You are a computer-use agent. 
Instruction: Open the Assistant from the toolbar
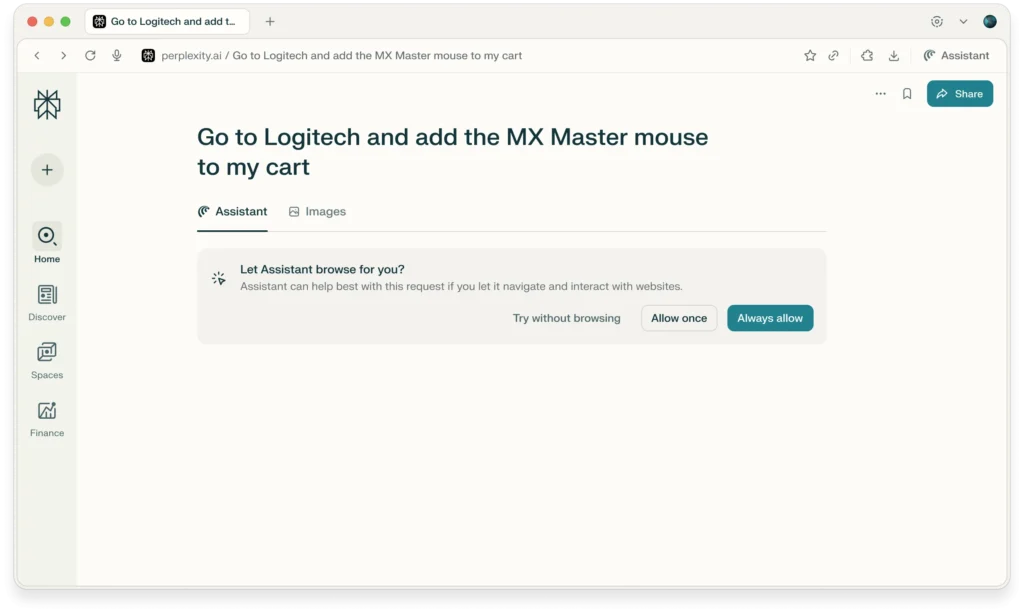[x=957, y=55]
